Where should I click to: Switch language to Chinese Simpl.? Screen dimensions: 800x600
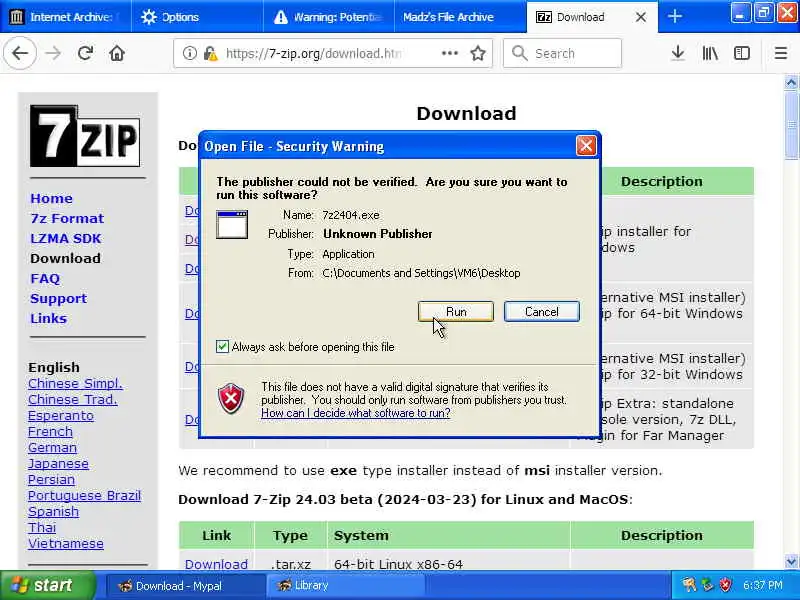point(75,384)
